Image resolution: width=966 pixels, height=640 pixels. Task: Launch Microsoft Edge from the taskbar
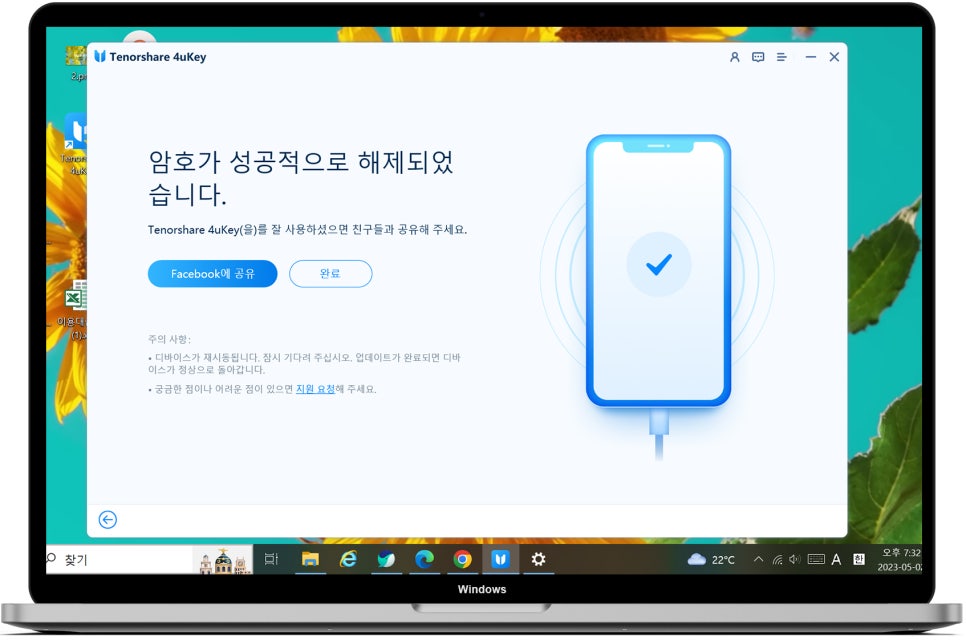click(x=424, y=559)
